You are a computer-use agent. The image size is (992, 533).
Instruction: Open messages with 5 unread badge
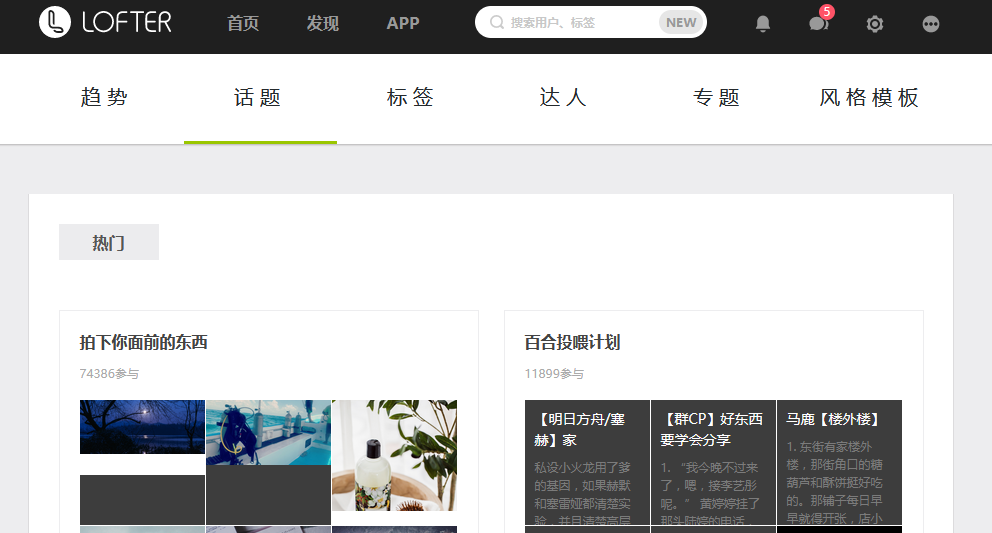pyautogui.click(x=819, y=23)
